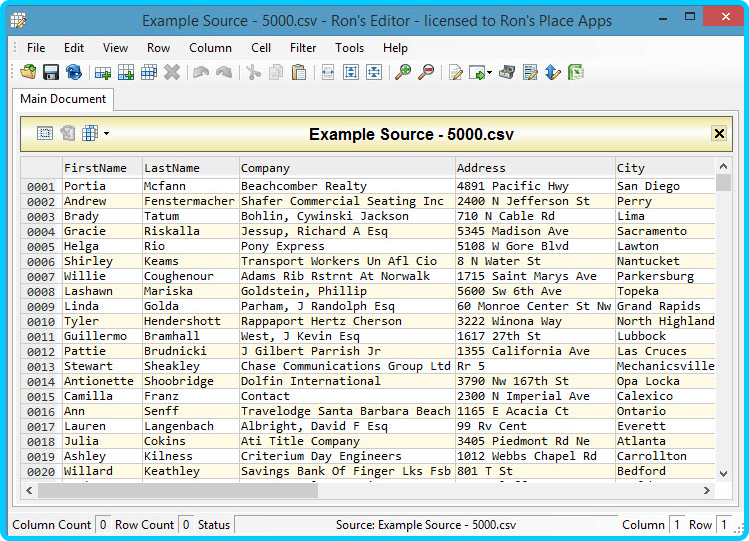Click the zoom in magnifier icon
The image size is (749, 541).
tap(403, 72)
